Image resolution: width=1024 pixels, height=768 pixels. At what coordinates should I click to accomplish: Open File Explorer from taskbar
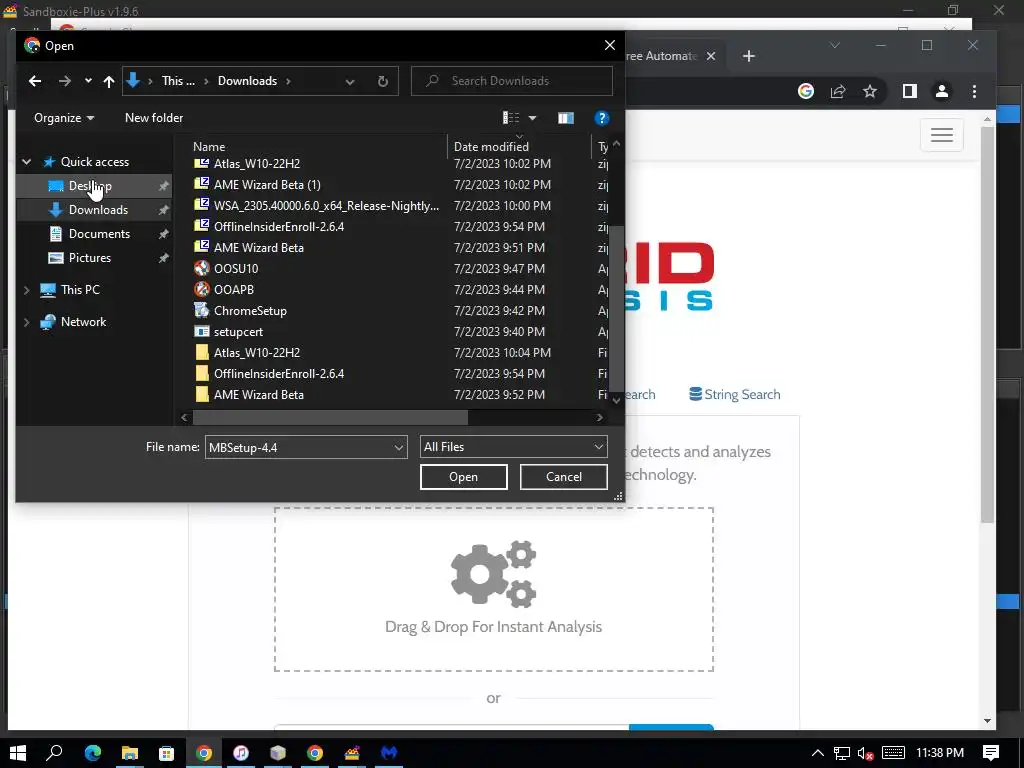click(130, 753)
